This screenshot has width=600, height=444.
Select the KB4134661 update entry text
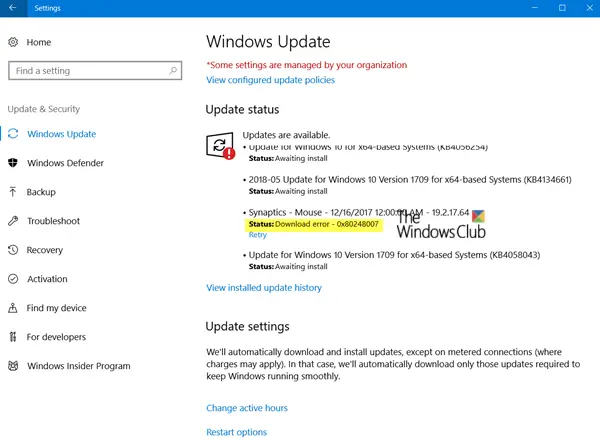coord(410,180)
